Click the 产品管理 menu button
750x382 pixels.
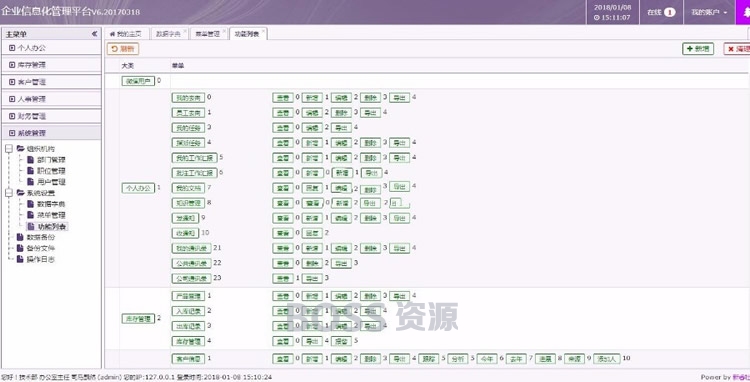point(188,296)
